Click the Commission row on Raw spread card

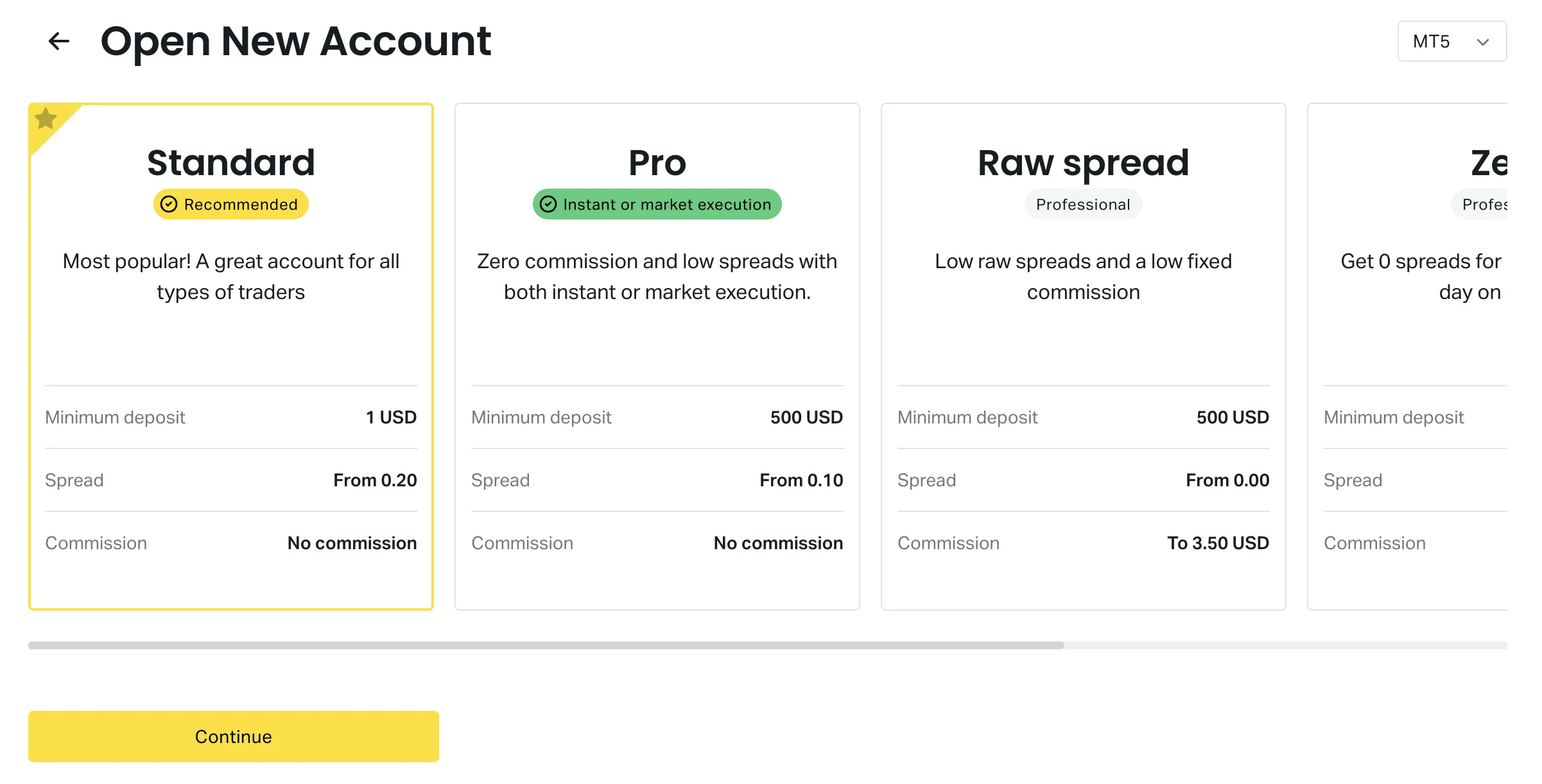pyautogui.click(x=1083, y=543)
